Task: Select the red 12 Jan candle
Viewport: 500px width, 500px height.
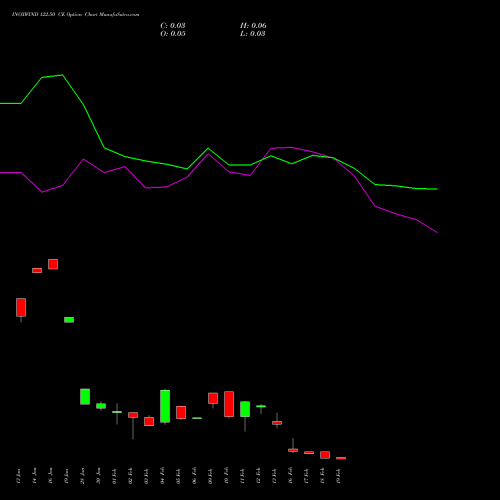Action: pyautogui.click(x=21, y=308)
